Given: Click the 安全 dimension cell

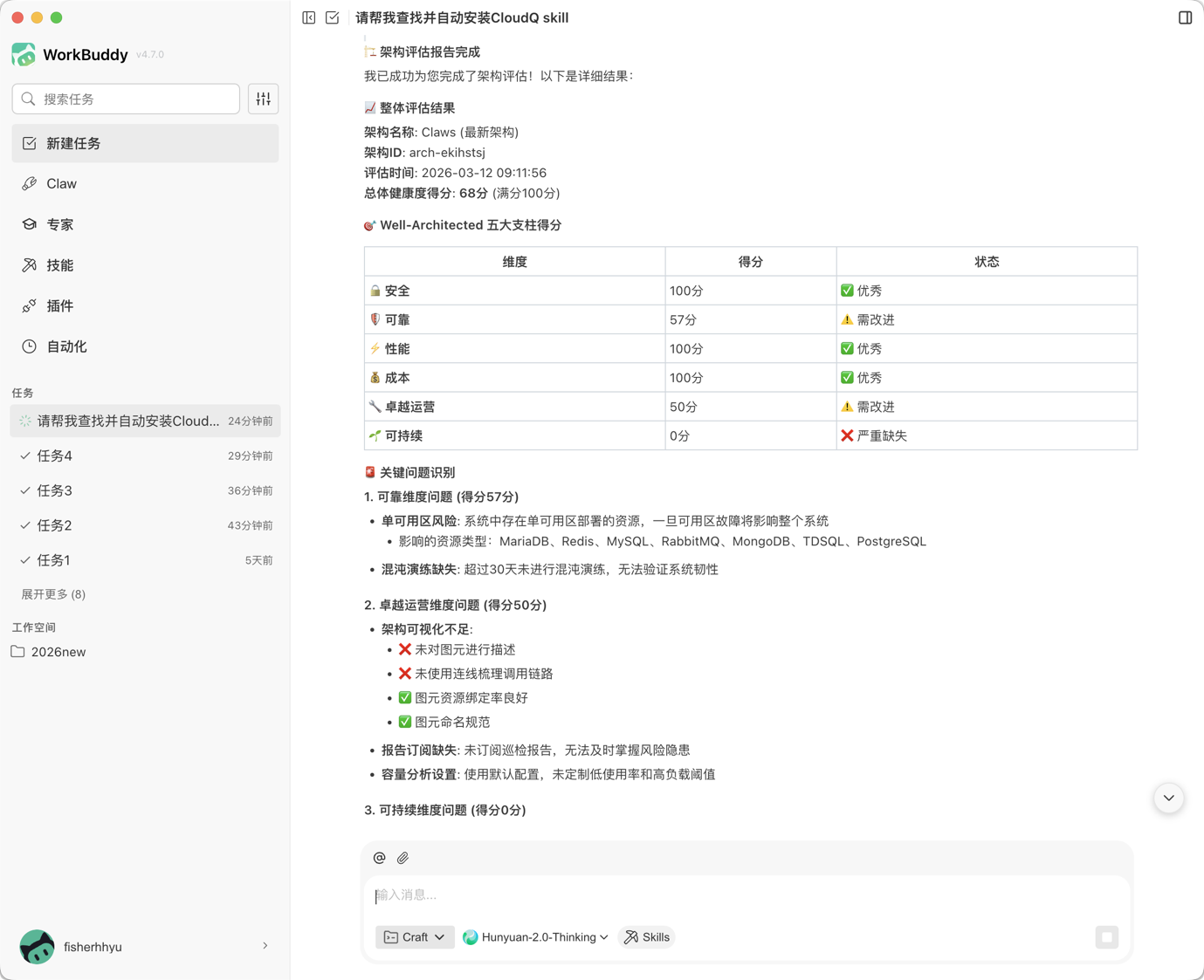Looking at the screenshot, I should (515, 291).
